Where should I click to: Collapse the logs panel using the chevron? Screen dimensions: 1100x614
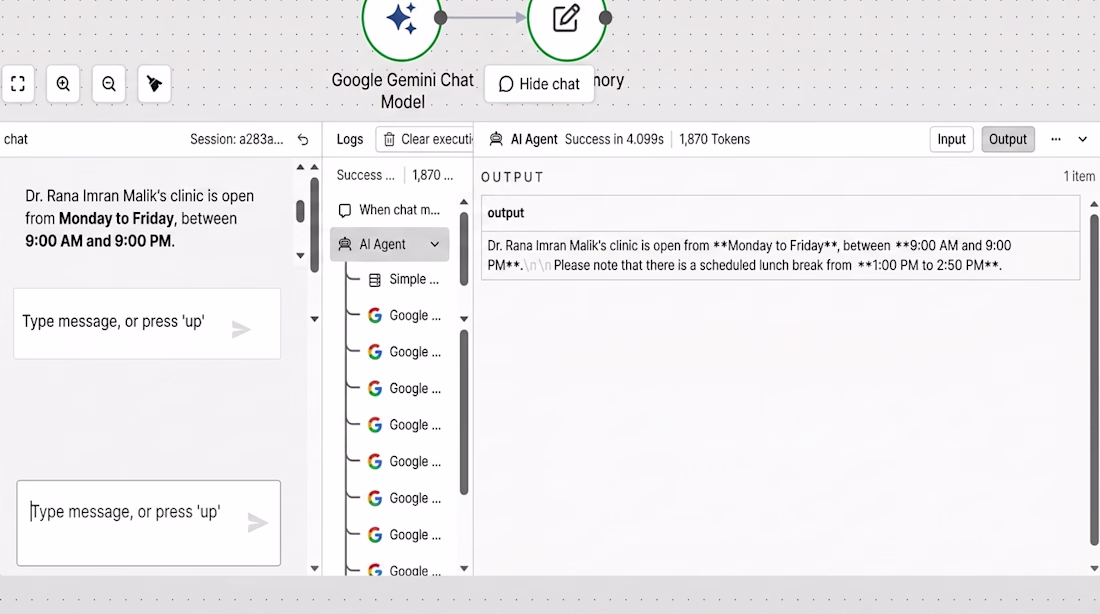[x=1082, y=140]
